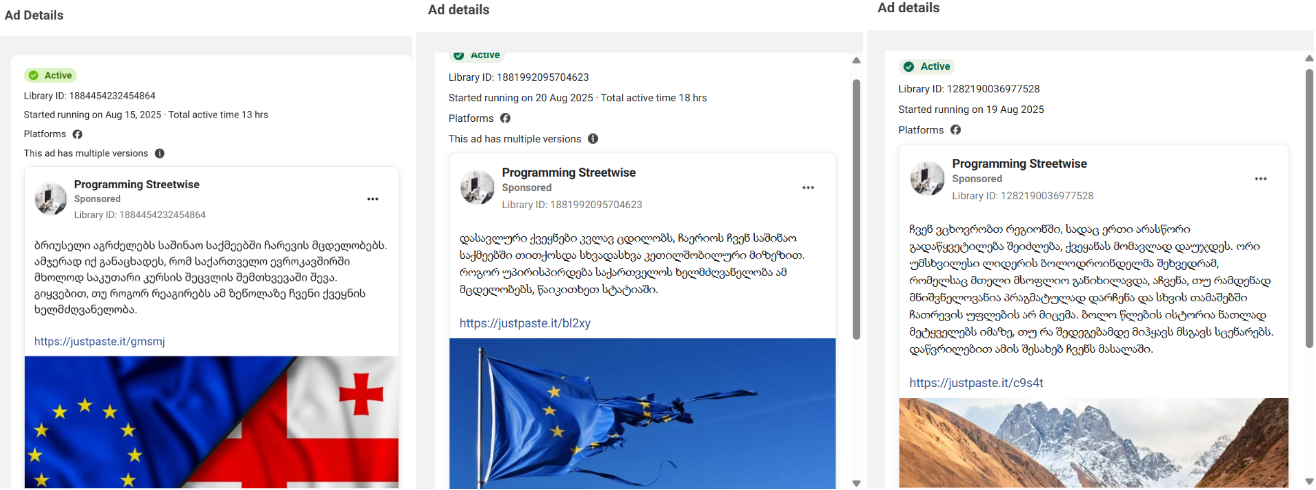The height and width of the screenshot is (490, 1316).
Task: Open the justpaste.it/gmsmj link
Action: click(99, 341)
